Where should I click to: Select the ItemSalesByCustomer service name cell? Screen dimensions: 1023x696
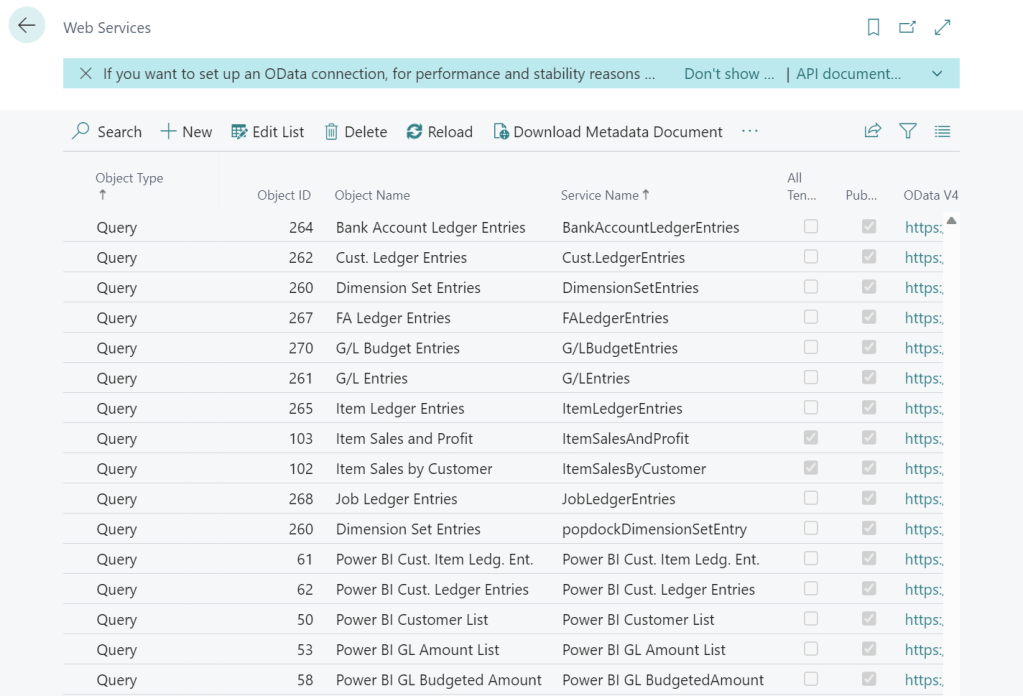coord(634,468)
